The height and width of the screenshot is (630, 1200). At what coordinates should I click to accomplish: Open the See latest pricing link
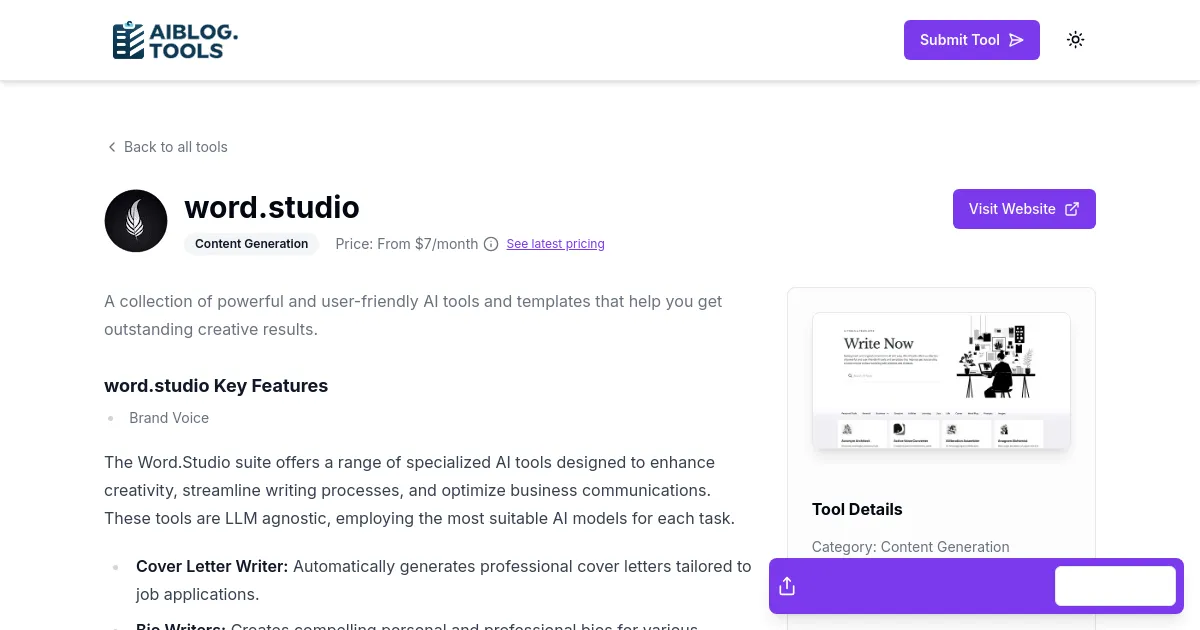[555, 244]
